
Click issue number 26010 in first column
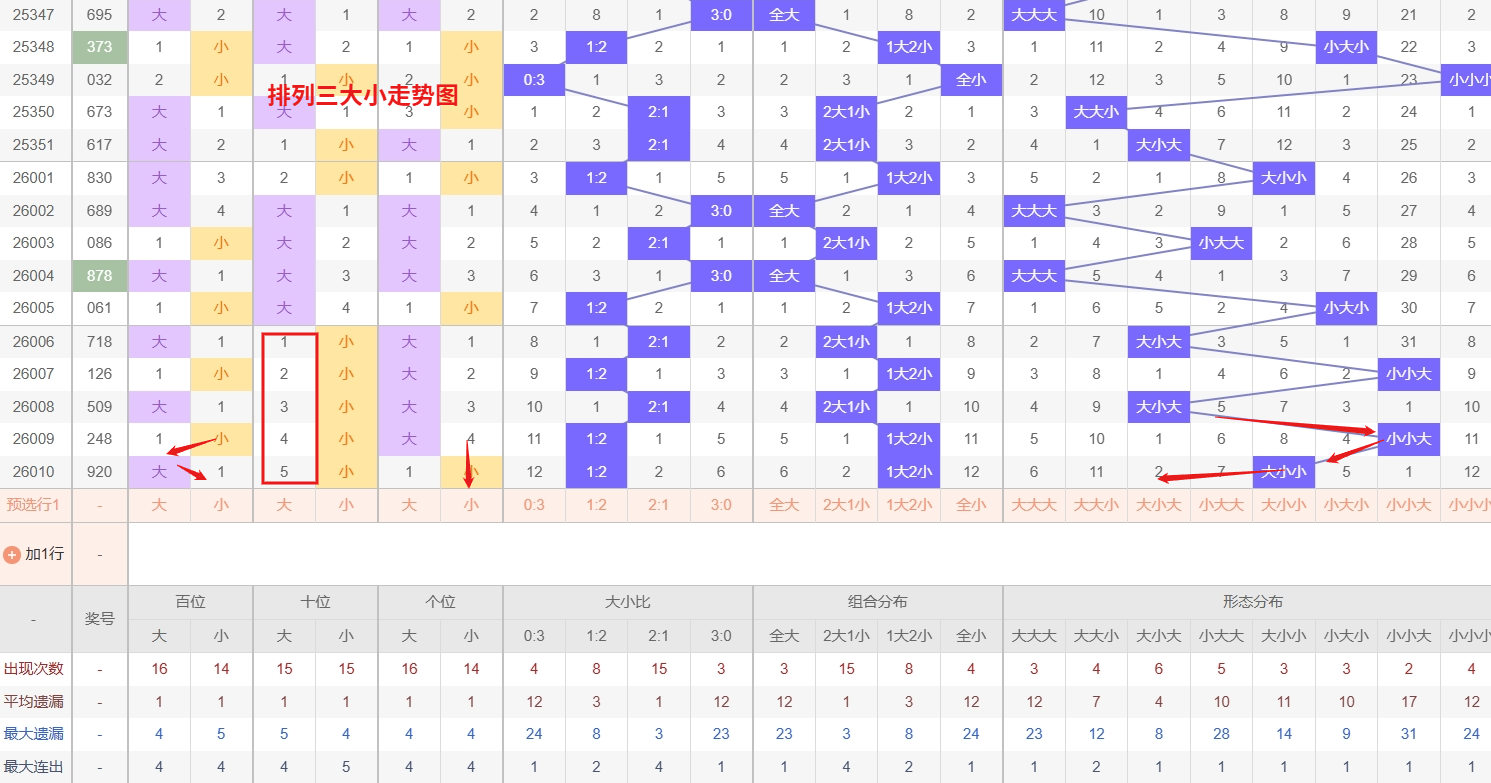click(33, 472)
